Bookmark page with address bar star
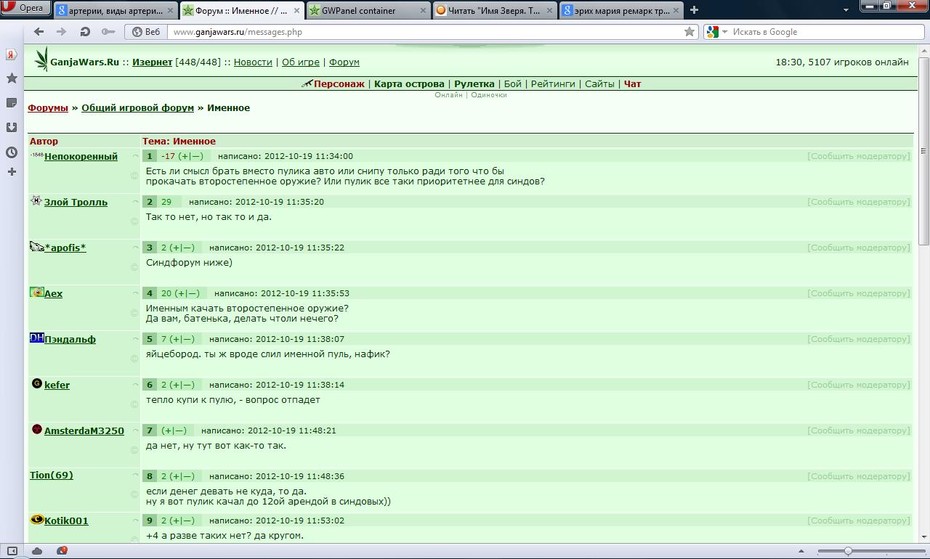This screenshot has height=559, width=930. point(689,32)
